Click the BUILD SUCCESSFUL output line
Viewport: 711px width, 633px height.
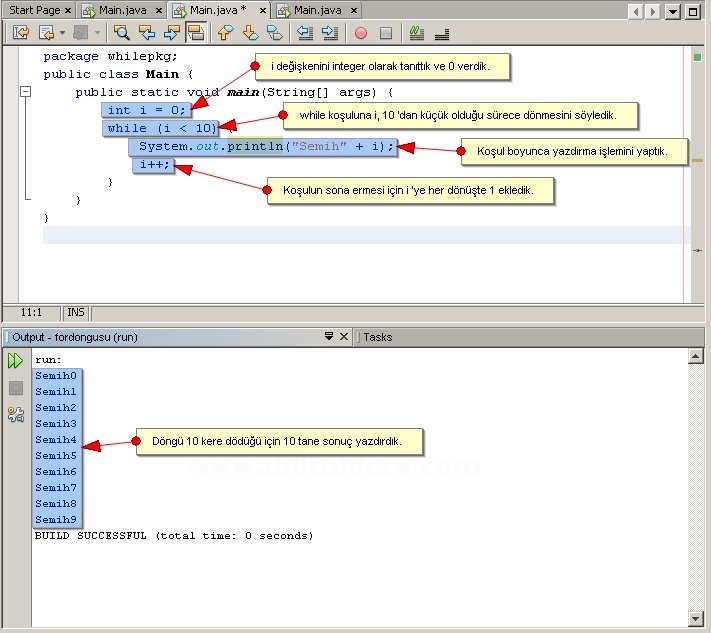pyautogui.click(x=174, y=536)
